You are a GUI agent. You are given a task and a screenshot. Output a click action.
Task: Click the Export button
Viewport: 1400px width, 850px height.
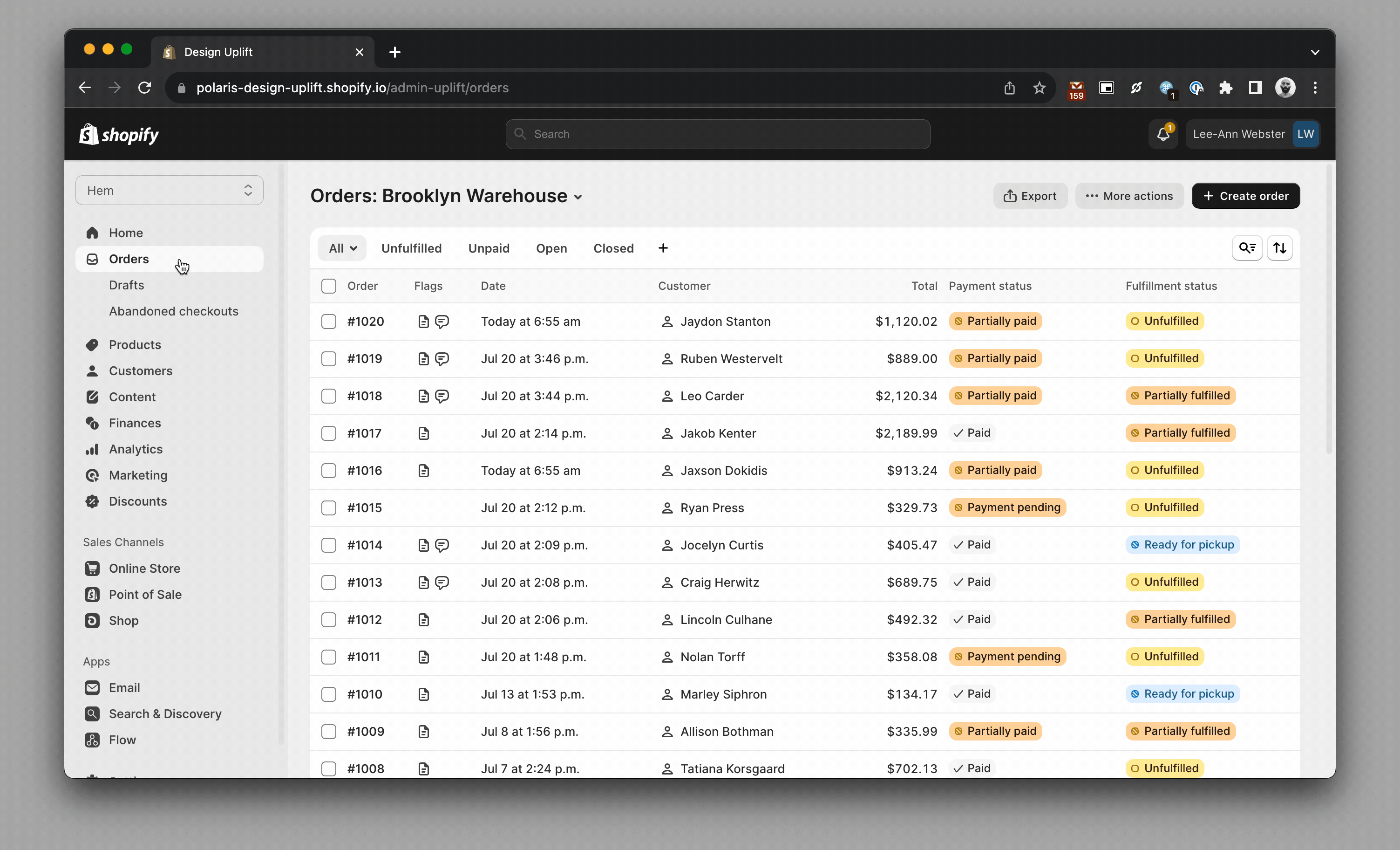[x=1030, y=196]
